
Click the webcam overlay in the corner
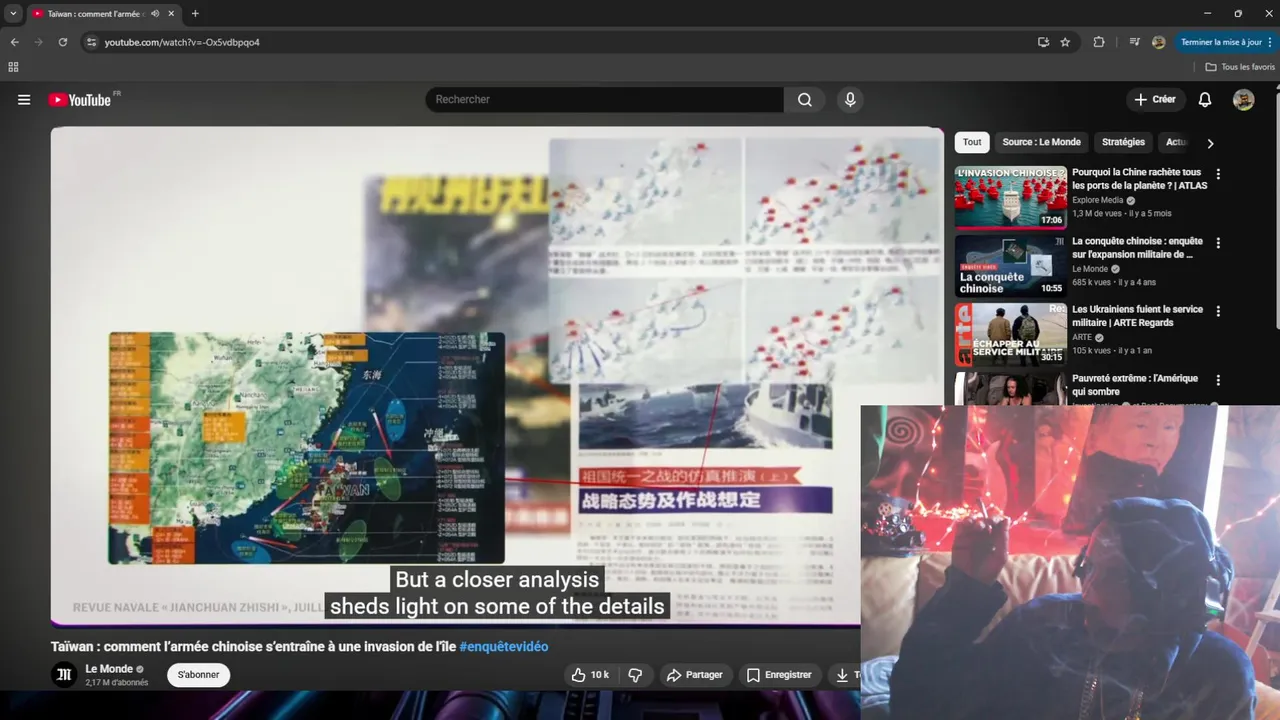1070,562
